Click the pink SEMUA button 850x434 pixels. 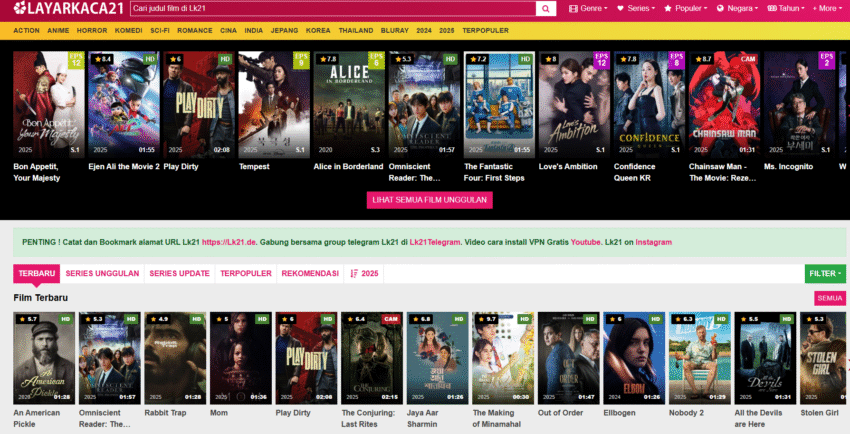click(829, 297)
